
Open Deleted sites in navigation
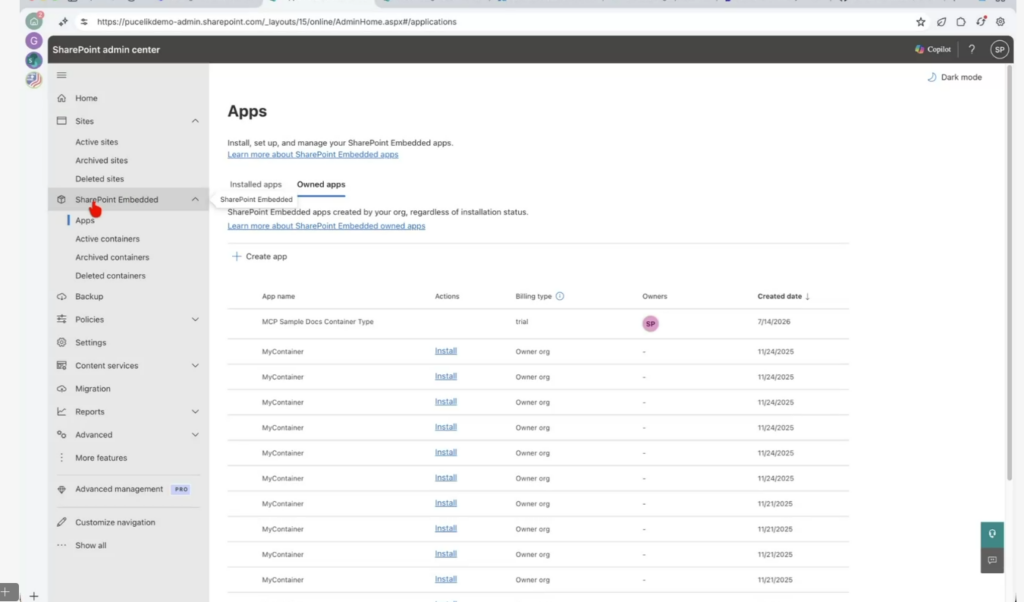(x=99, y=178)
